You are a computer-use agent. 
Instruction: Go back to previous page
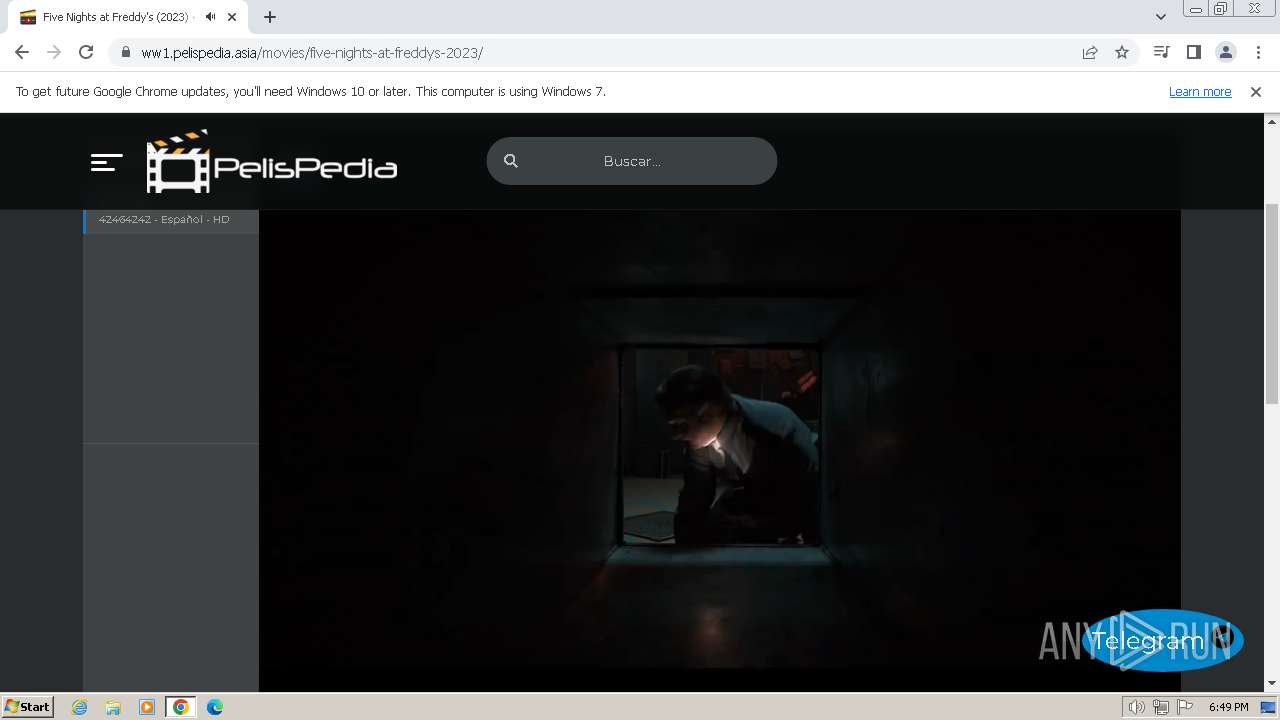[x=22, y=53]
